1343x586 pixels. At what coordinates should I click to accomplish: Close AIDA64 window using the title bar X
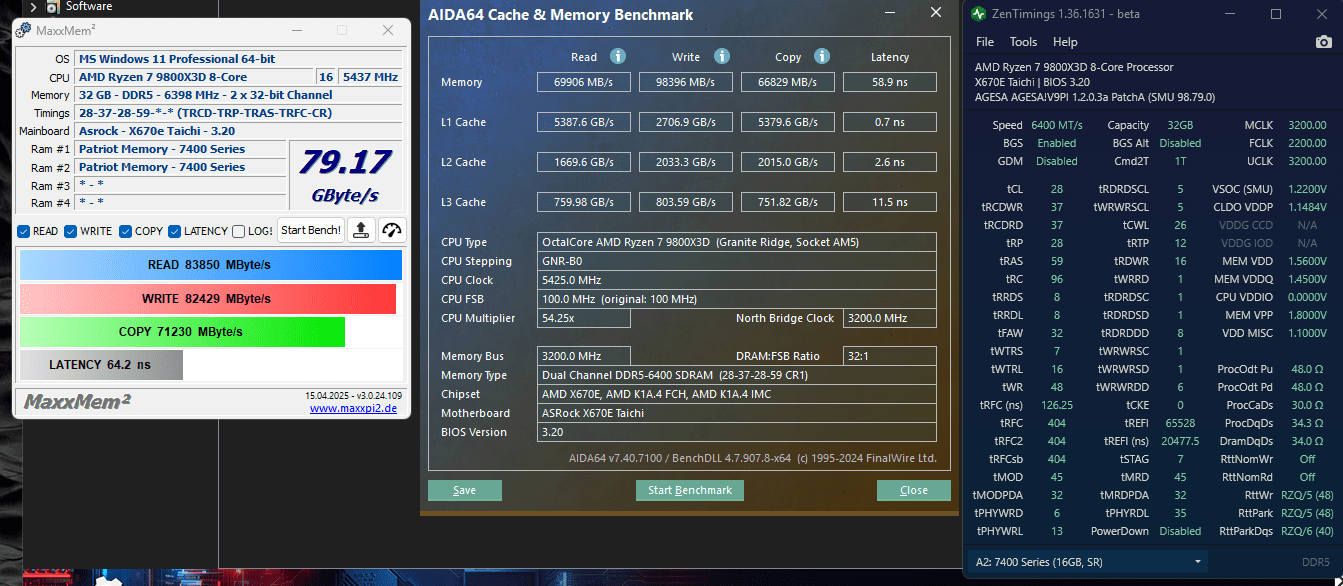click(936, 13)
